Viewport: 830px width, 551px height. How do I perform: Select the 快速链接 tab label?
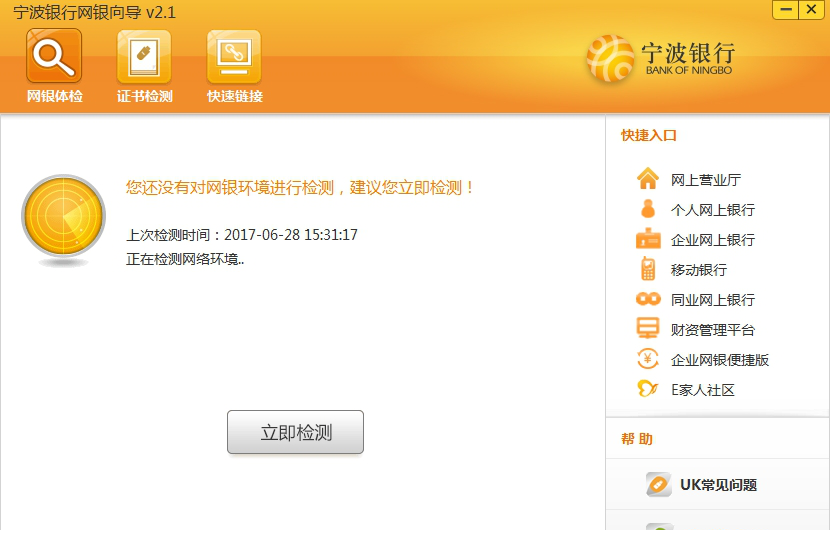pyautogui.click(x=235, y=96)
